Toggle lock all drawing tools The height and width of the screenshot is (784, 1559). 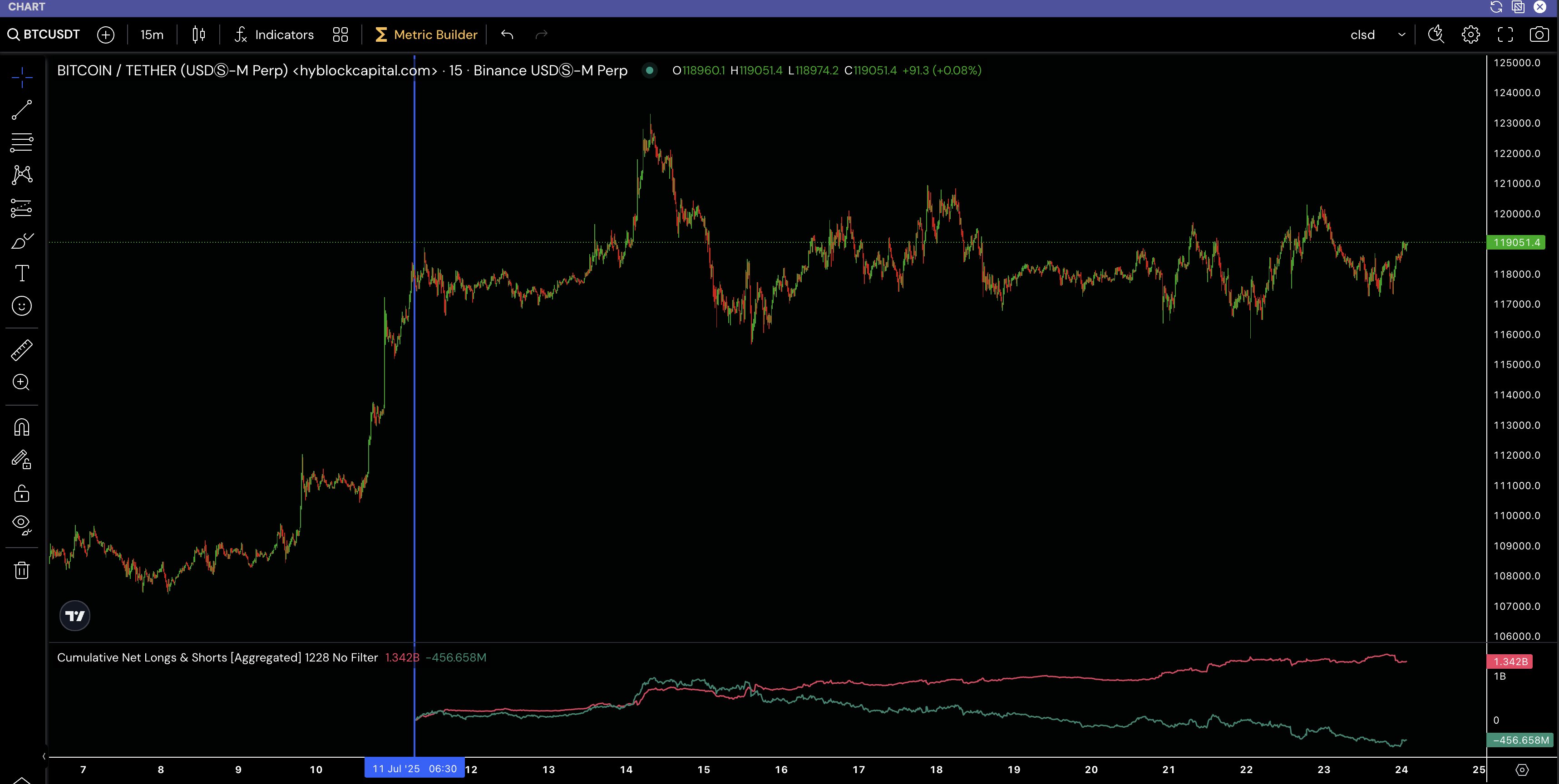22,493
